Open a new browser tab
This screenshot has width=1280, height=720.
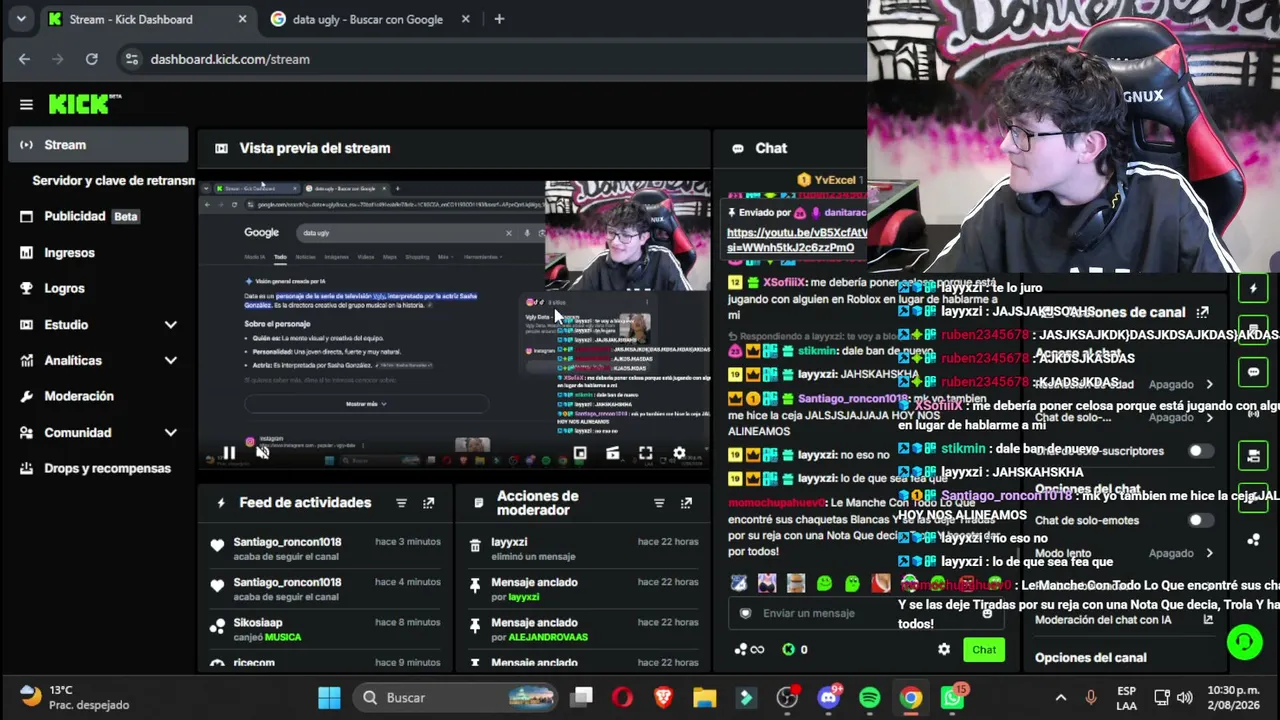[499, 19]
